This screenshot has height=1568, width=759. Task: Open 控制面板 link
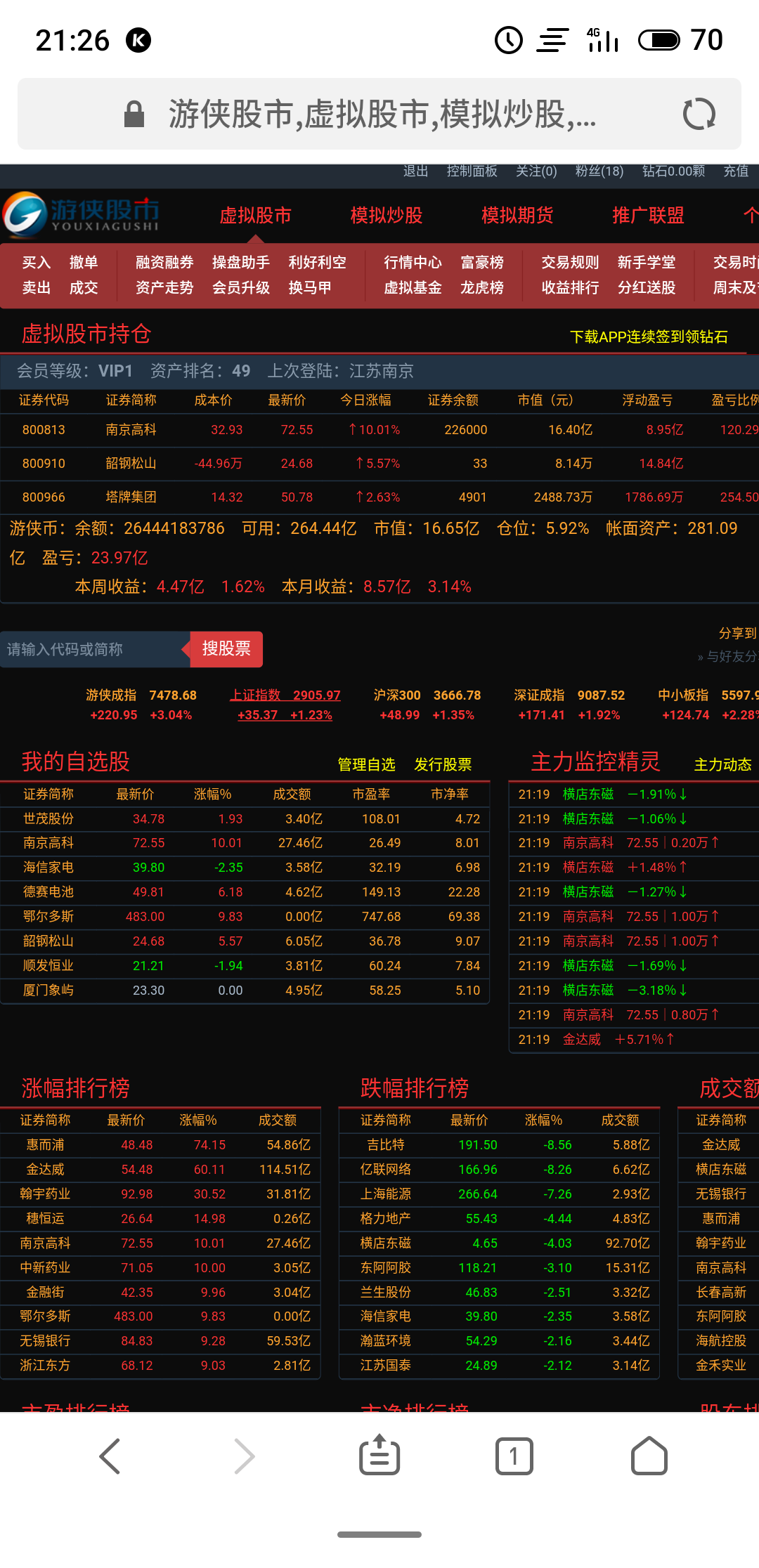coord(472,171)
